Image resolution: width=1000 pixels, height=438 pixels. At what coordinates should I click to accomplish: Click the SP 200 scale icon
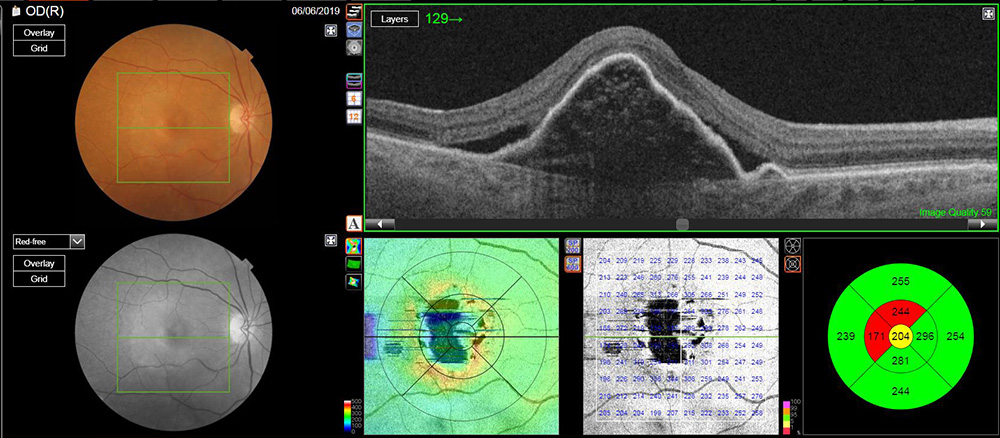573,246
